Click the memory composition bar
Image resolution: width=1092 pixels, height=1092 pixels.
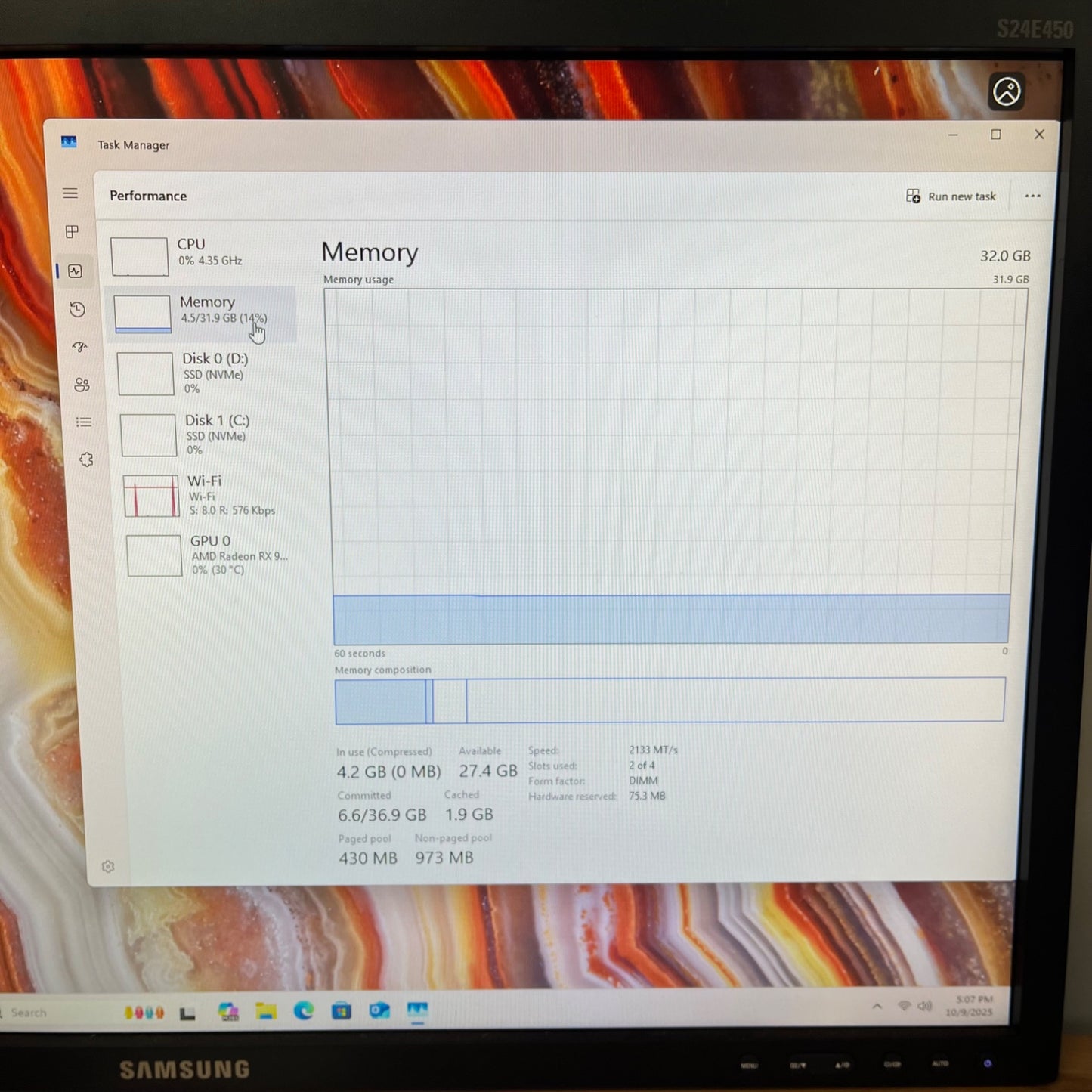pos(670,701)
